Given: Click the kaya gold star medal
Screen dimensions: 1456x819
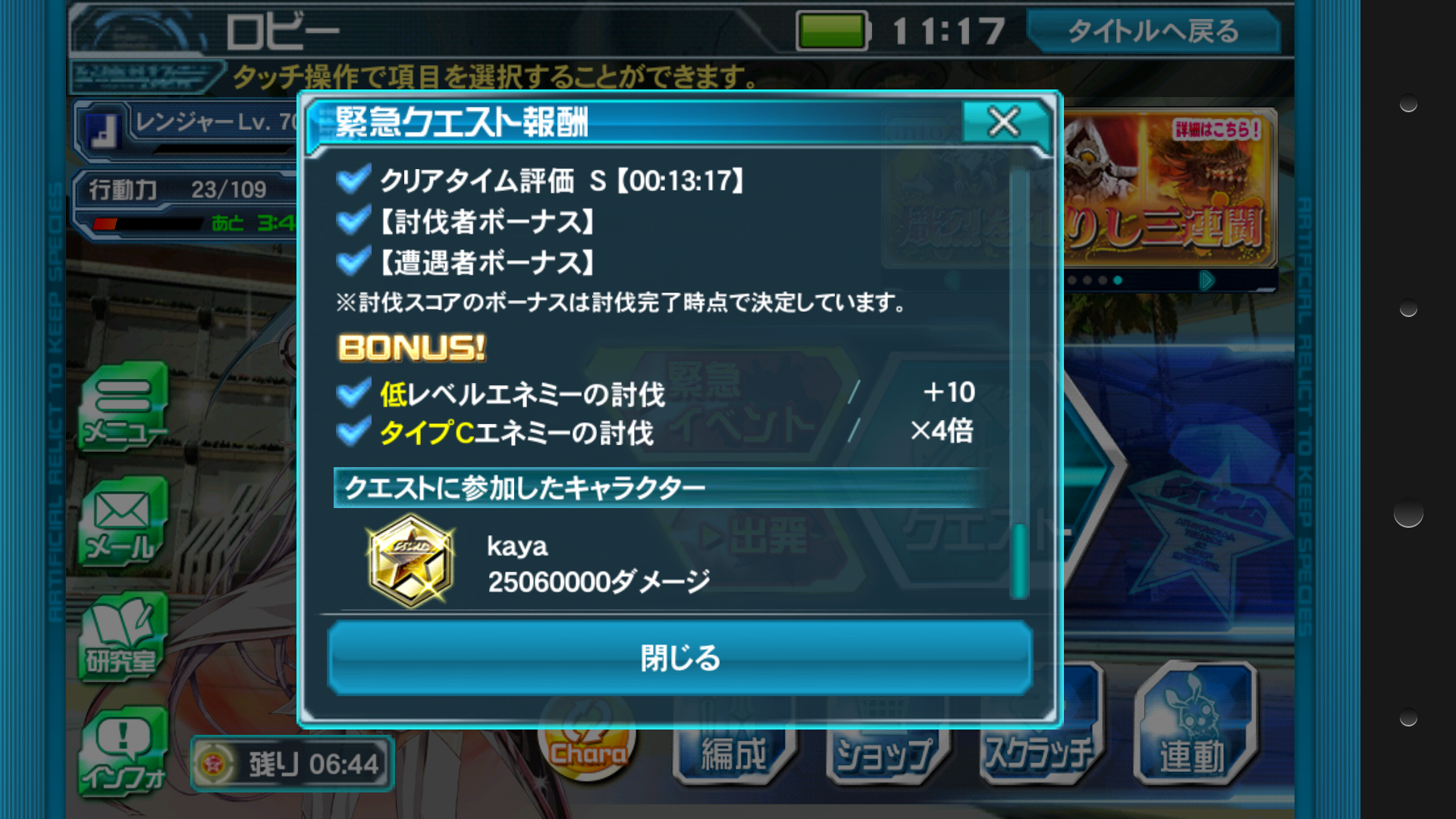Looking at the screenshot, I should [410, 561].
